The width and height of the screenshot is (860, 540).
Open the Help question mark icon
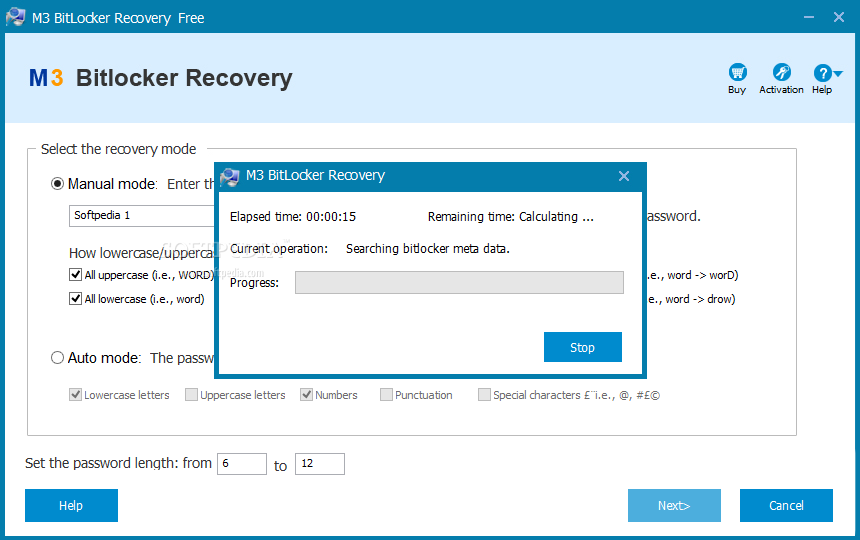click(822, 72)
